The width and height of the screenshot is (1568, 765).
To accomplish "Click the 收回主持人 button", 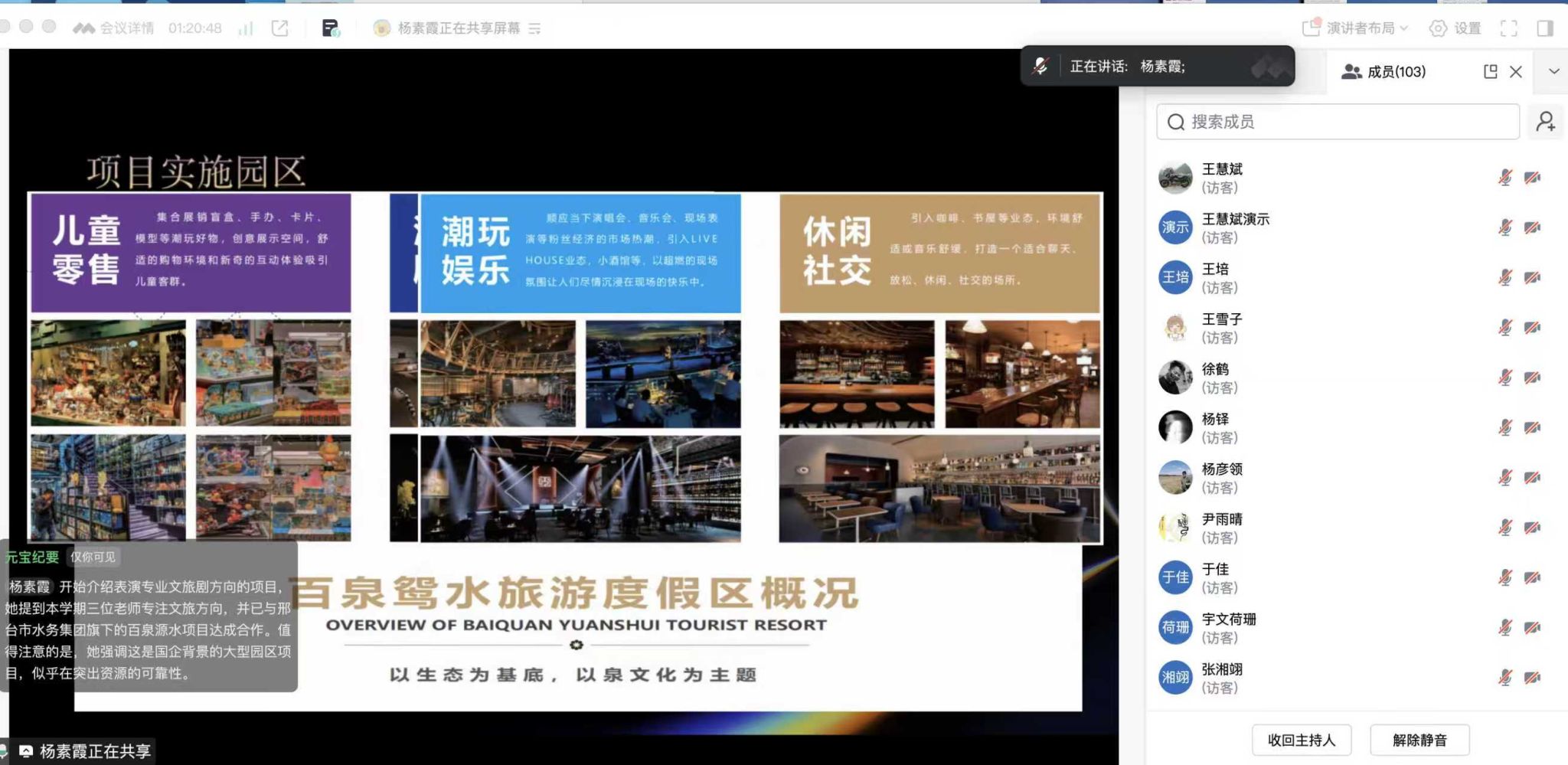I will pyautogui.click(x=1302, y=740).
